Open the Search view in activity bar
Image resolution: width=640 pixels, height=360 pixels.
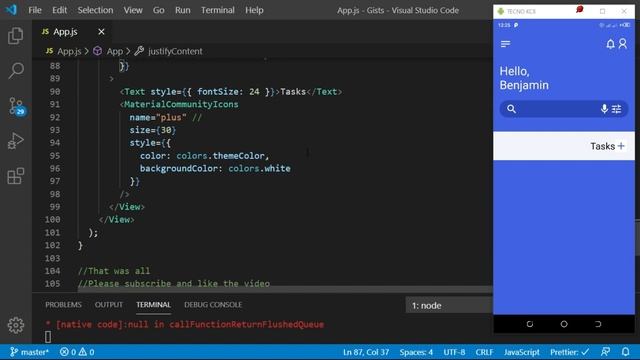pyautogui.click(x=16, y=70)
